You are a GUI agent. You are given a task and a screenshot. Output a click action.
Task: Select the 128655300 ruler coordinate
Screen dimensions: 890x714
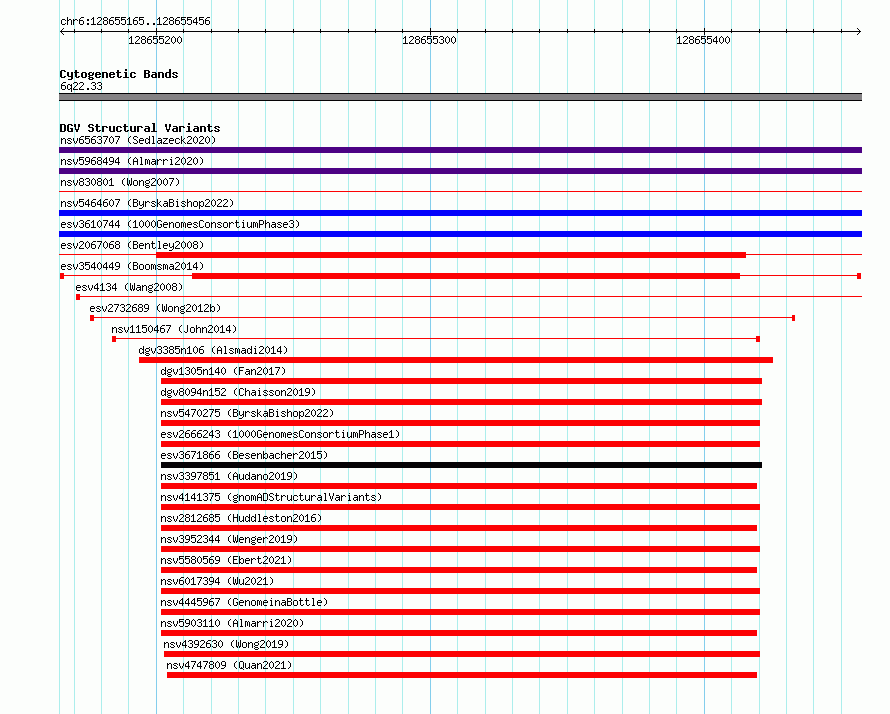click(x=429, y=40)
